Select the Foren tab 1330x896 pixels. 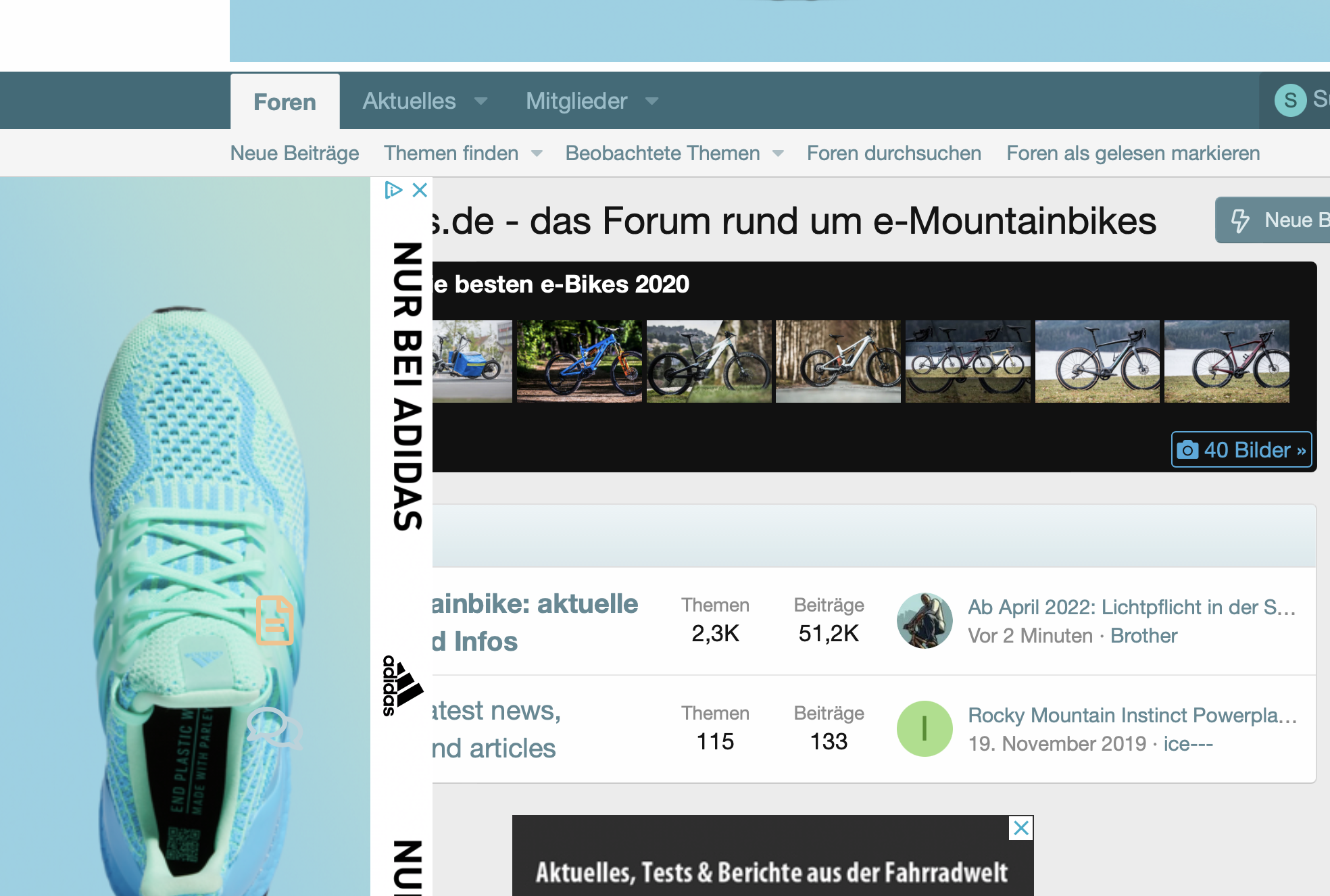[285, 102]
